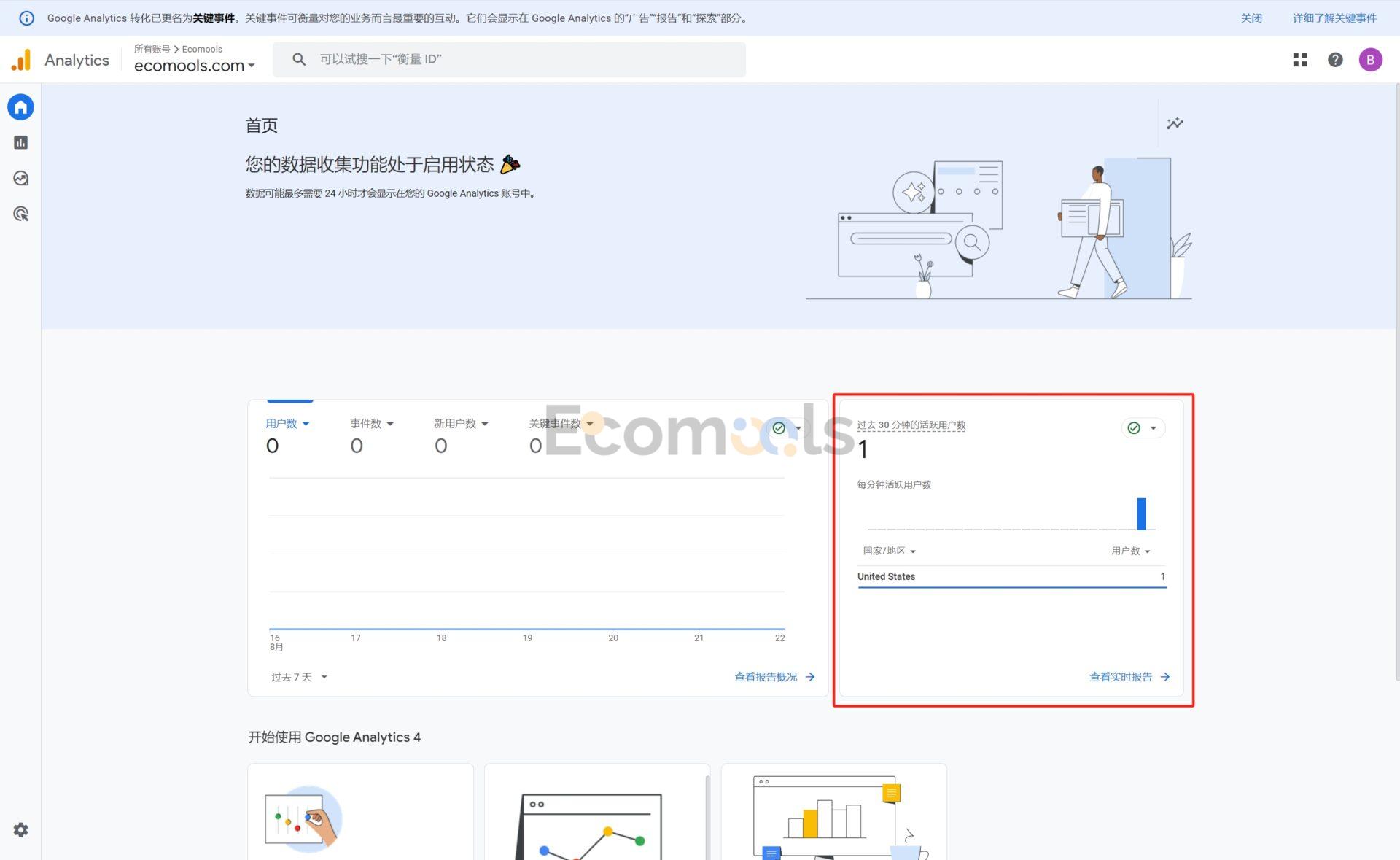Open the ecomools.com property selector
The width and height of the screenshot is (1400, 860).
pyautogui.click(x=194, y=66)
